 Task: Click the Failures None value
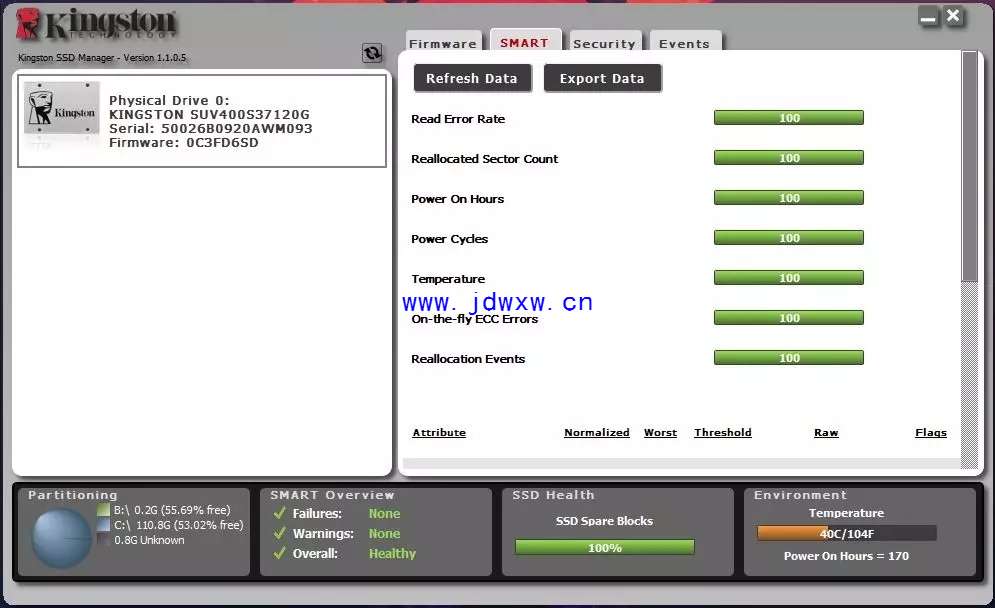[385, 513]
